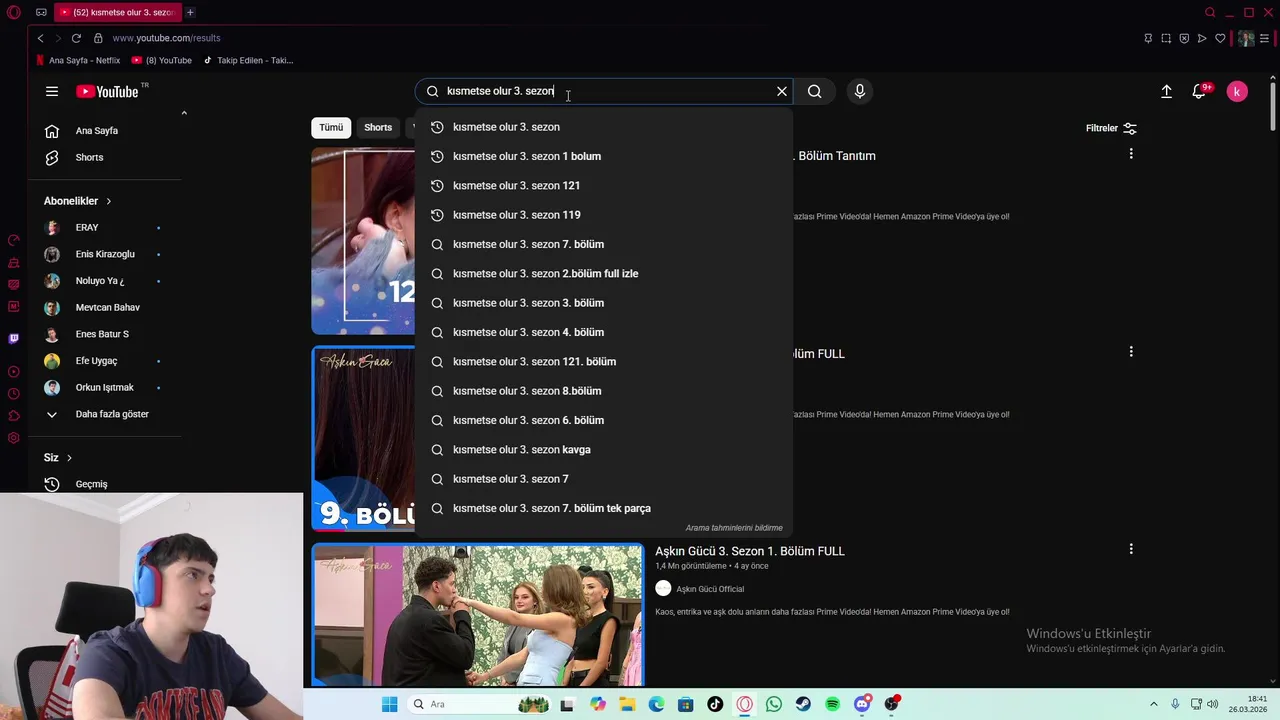The height and width of the screenshot is (720, 1280).
Task: Select suggestion 'kısmetse olur 3. sezon 2.bölüm full izle'
Action: coord(604,273)
